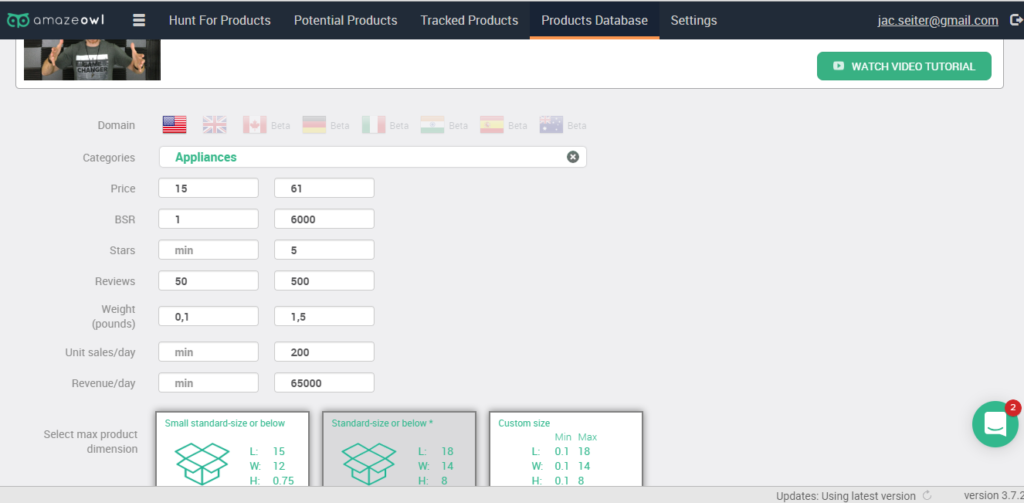The width and height of the screenshot is (1024, 503).
Task: Select Small standard-size or below option
Action: 232,450
